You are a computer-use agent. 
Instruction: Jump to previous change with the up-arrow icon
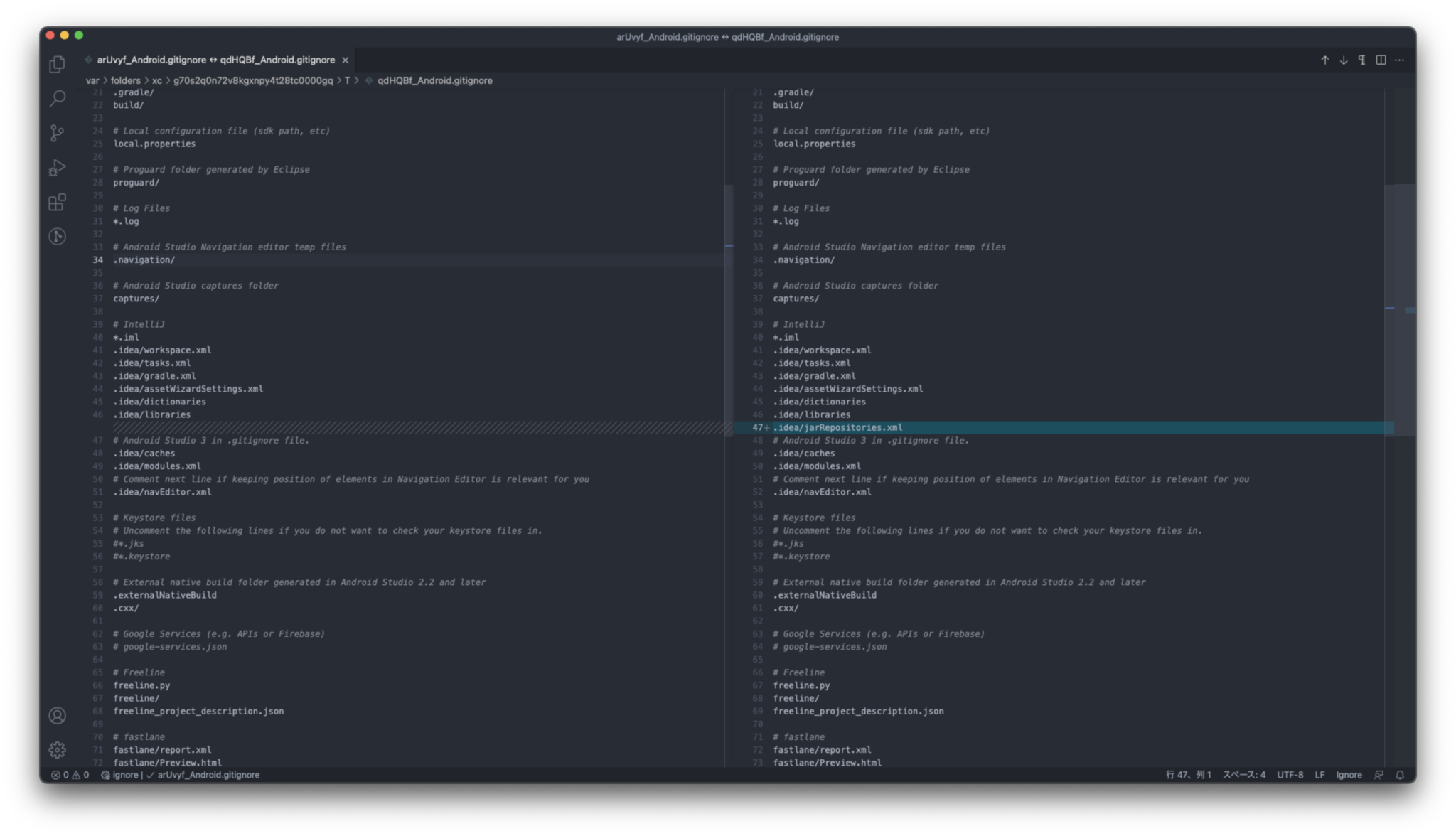click(1324, 60)
